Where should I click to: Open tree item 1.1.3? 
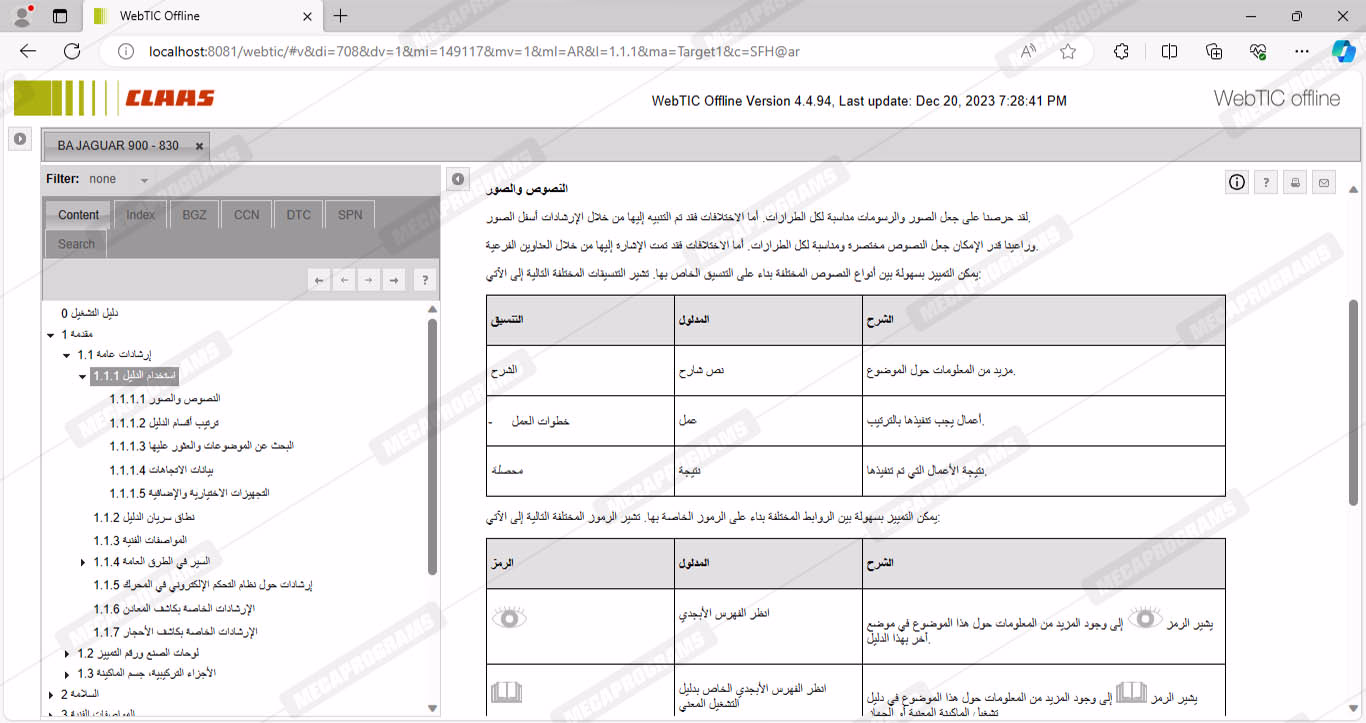point(140,541)
